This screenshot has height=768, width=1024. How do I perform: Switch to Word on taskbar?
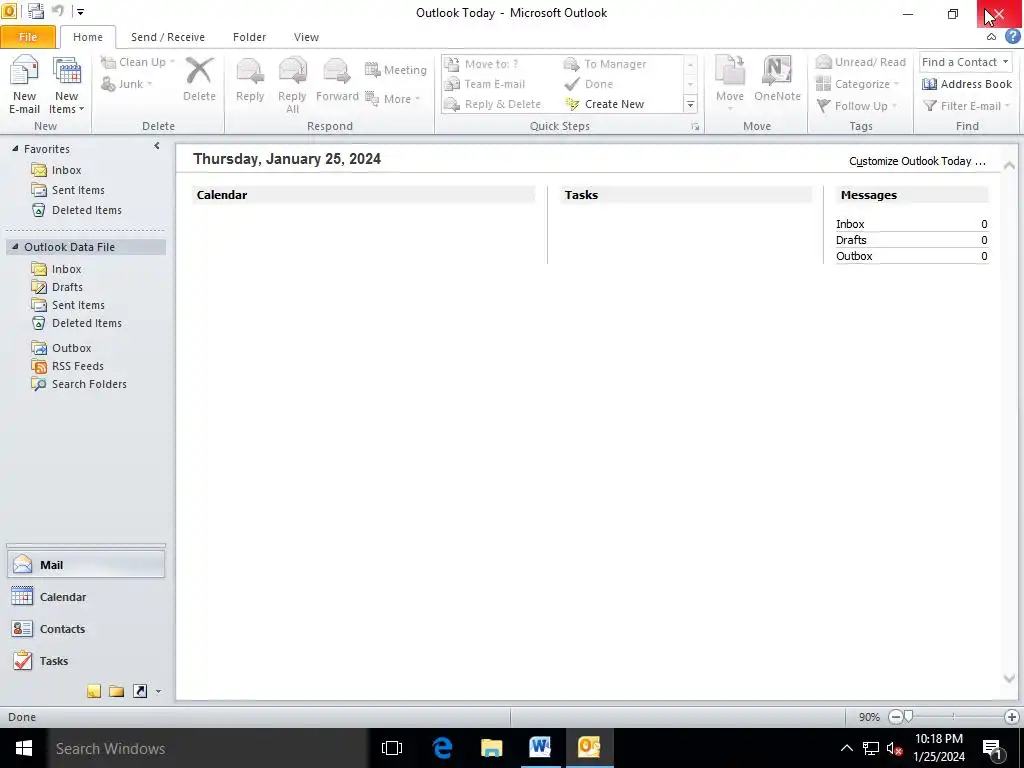tap(539, 748)
